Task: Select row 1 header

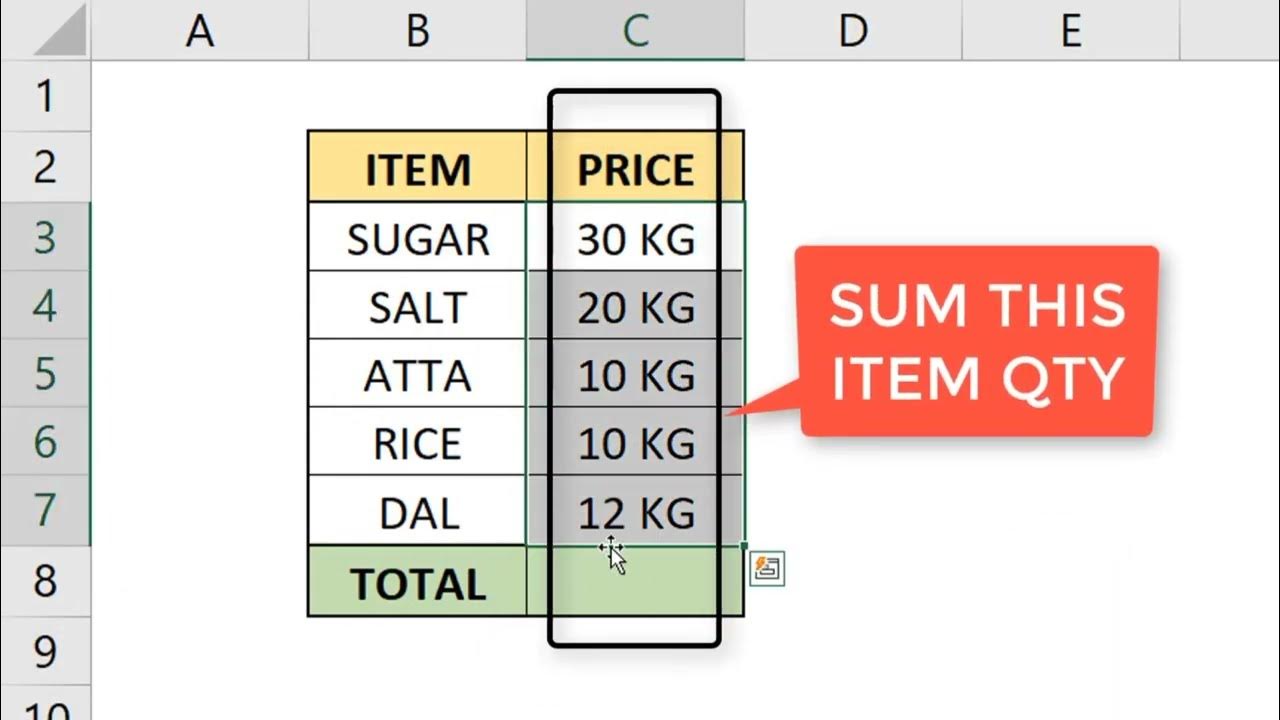Action: (x=45, y=97)
